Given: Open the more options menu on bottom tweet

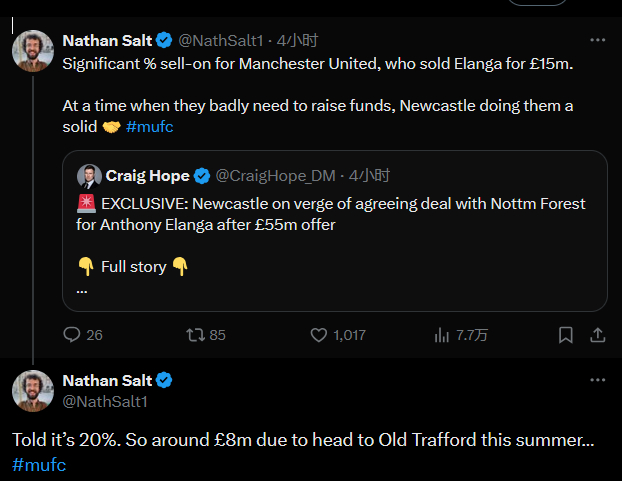Looking at the screenshot, I should pos(597,380).
